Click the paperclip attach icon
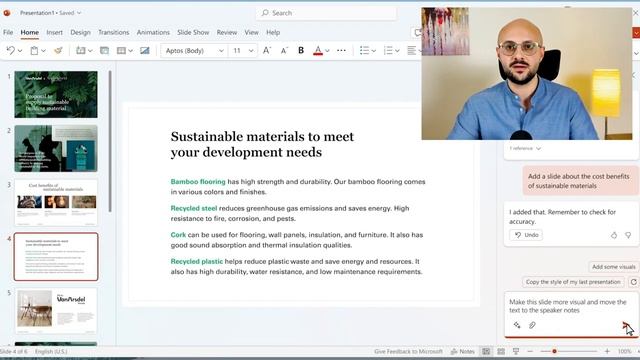Screen dimensions: 640x360 tap(532, 325)
